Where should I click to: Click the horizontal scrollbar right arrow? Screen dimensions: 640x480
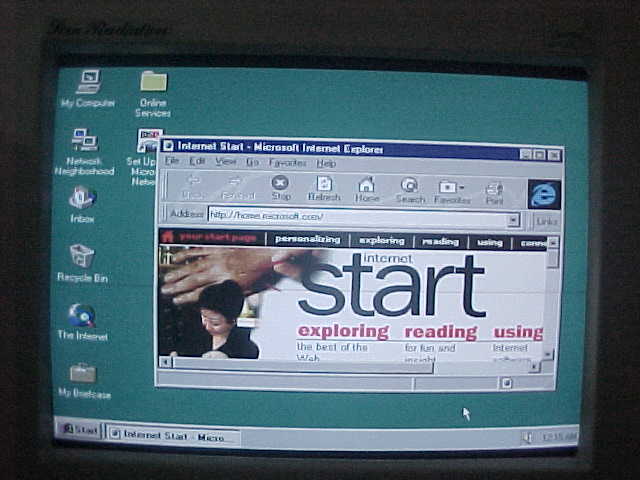tap(534, 367)
